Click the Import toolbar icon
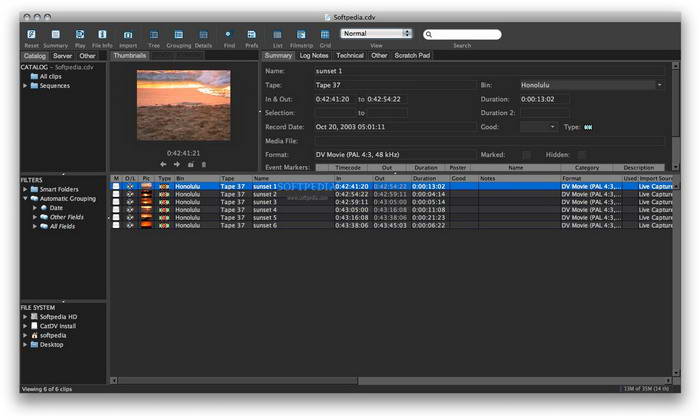Image resolution: width=700 pixels, height=420 pixels. click(128, 34)
